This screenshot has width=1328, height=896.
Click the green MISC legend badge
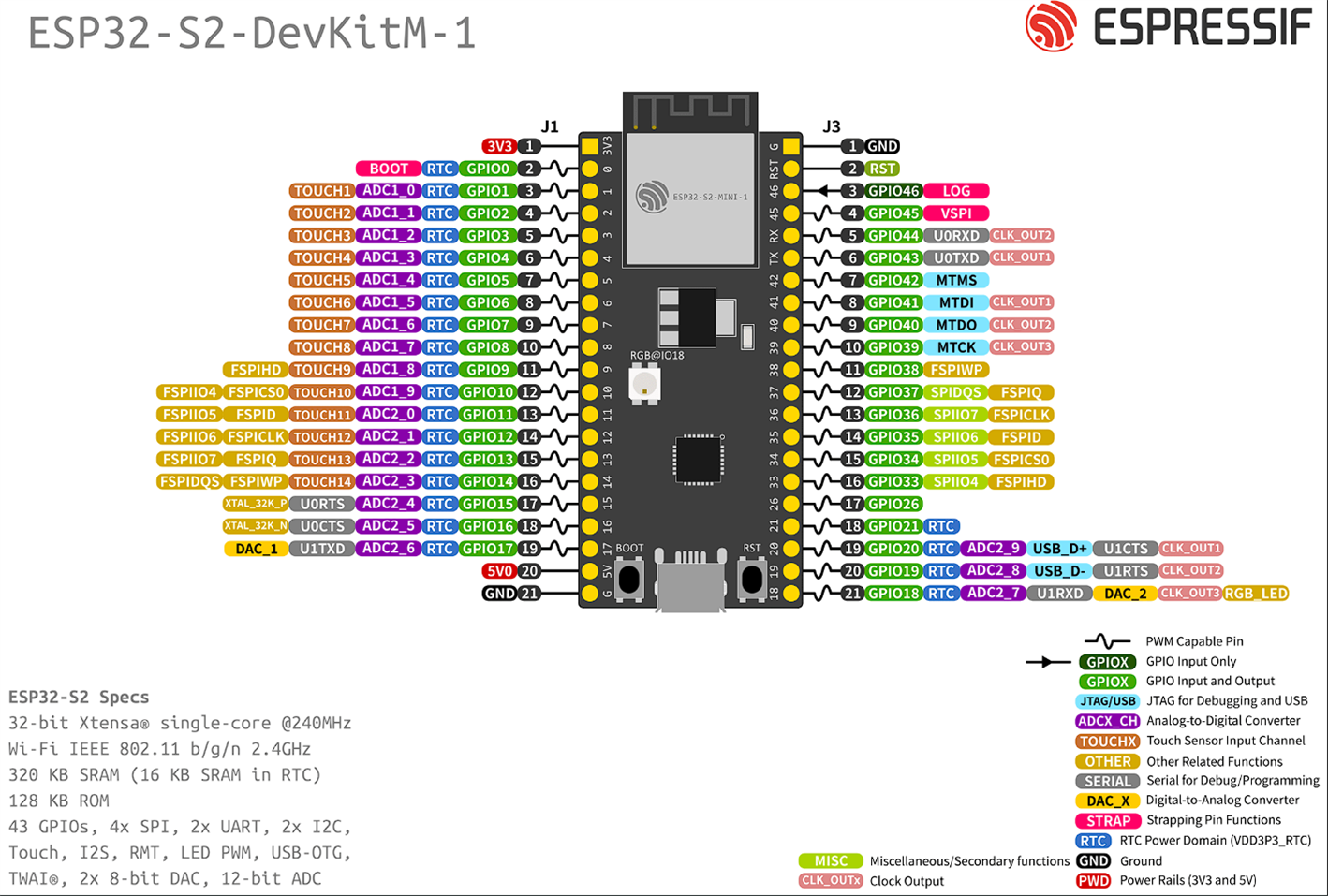830,860
